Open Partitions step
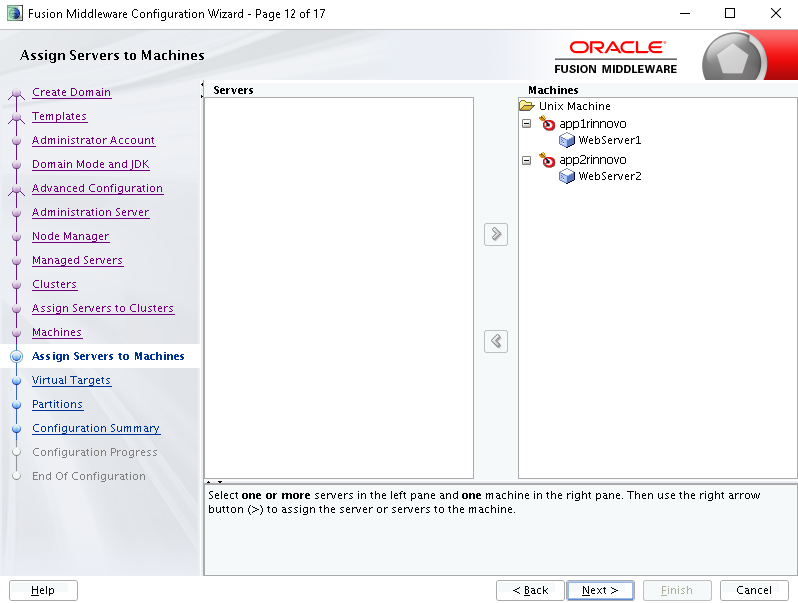Viewport: 798px width, 603px height. pos(57,405)
